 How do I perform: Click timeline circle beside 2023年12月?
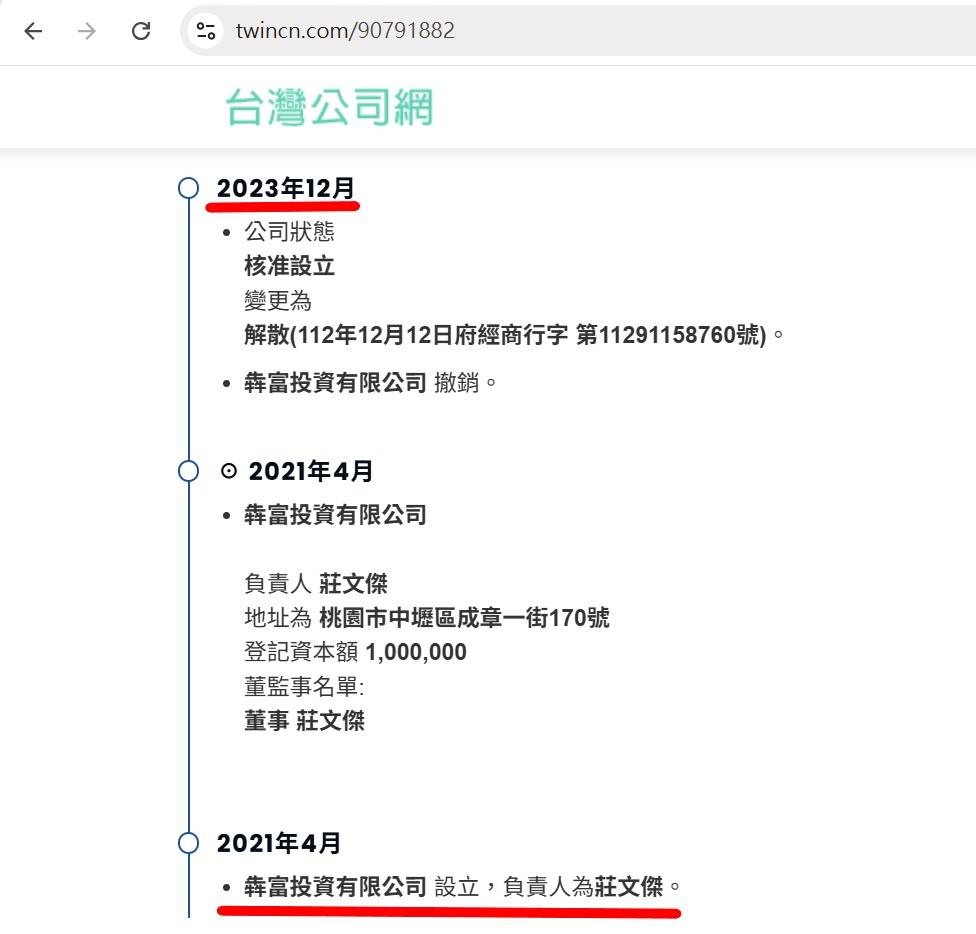[x=188, y=188]
